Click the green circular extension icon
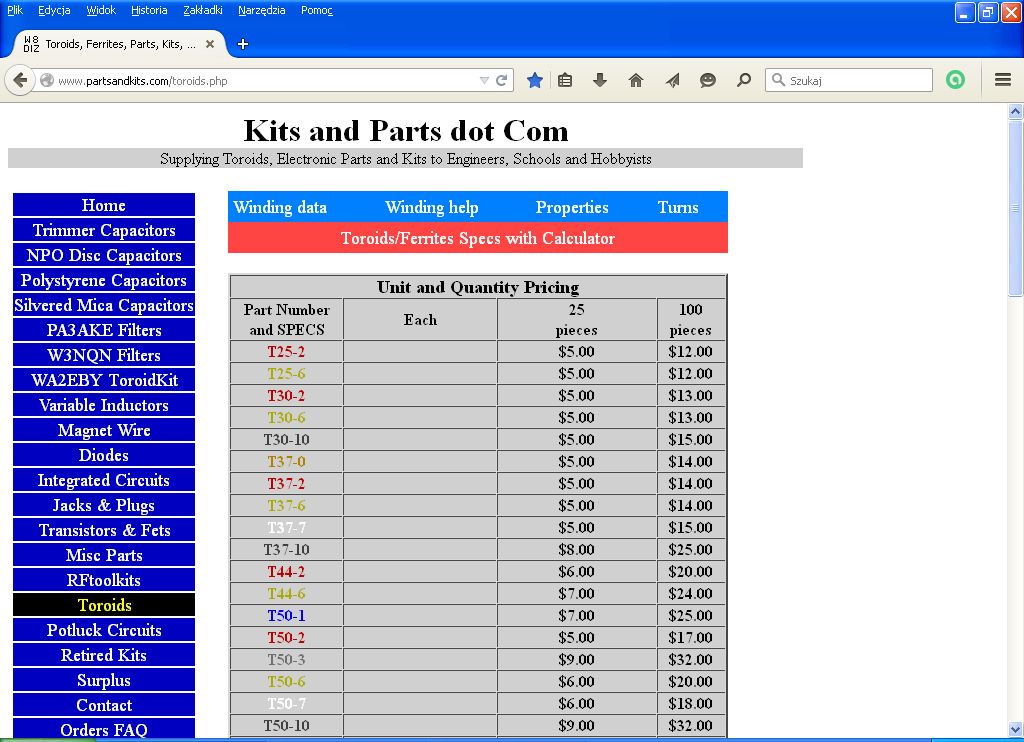This screenshot has height=742, width=1024. tap(956, 80)
